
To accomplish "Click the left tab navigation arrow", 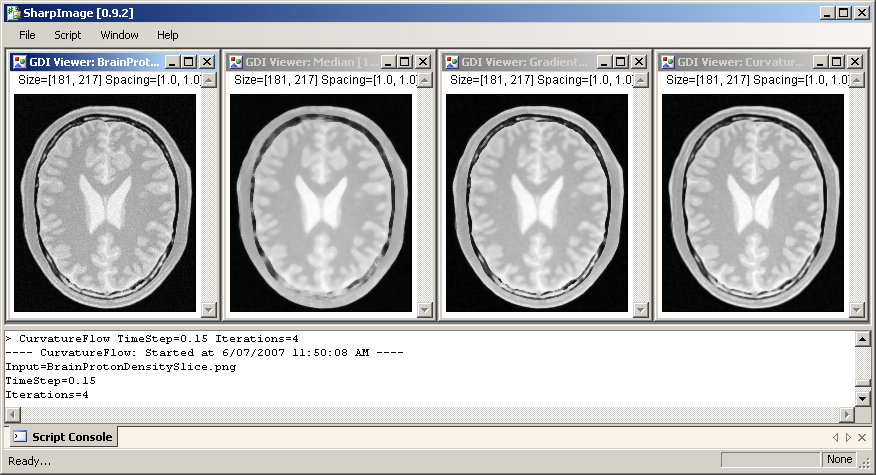I will [836, 437].
